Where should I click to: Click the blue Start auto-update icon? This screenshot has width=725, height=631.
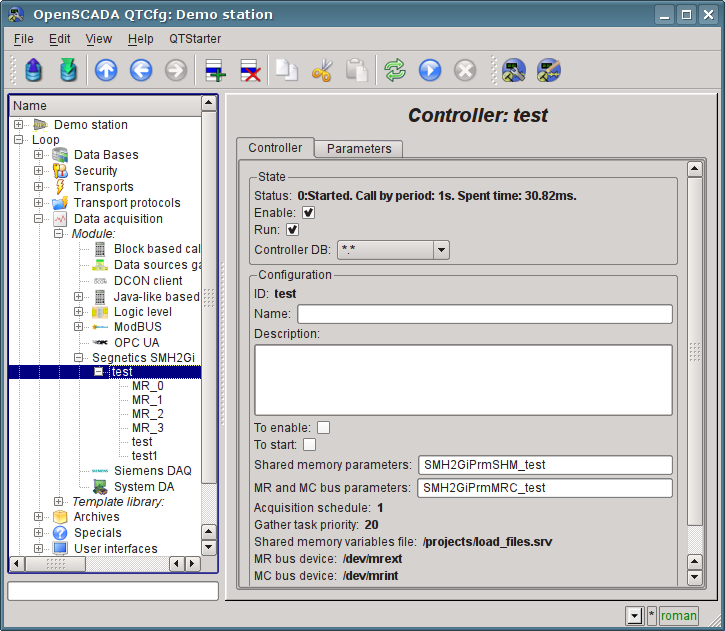click(430, 70)
